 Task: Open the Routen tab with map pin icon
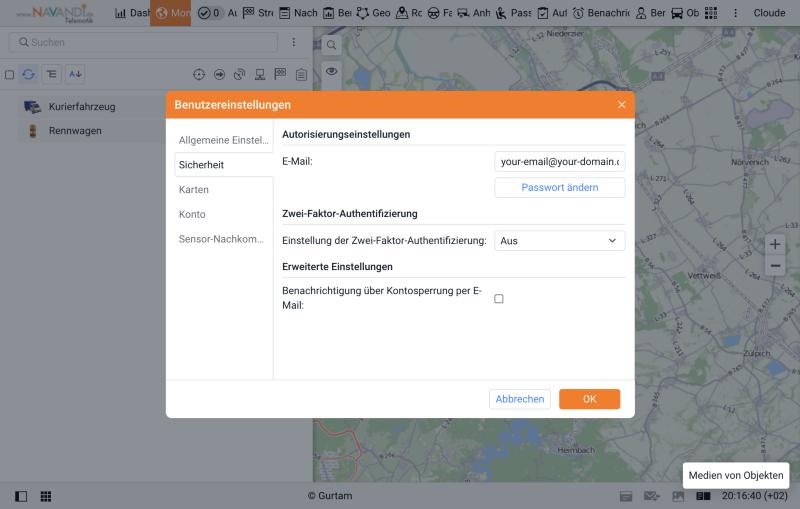pos(409,13)
